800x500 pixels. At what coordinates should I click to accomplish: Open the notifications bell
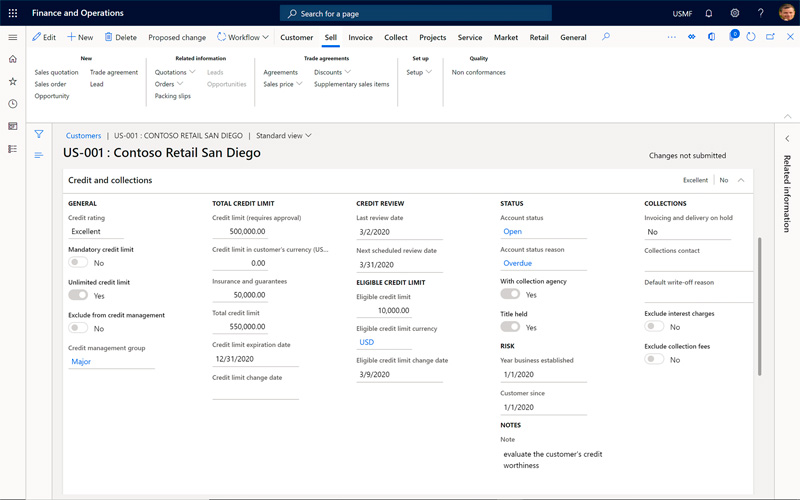point(709,13)
